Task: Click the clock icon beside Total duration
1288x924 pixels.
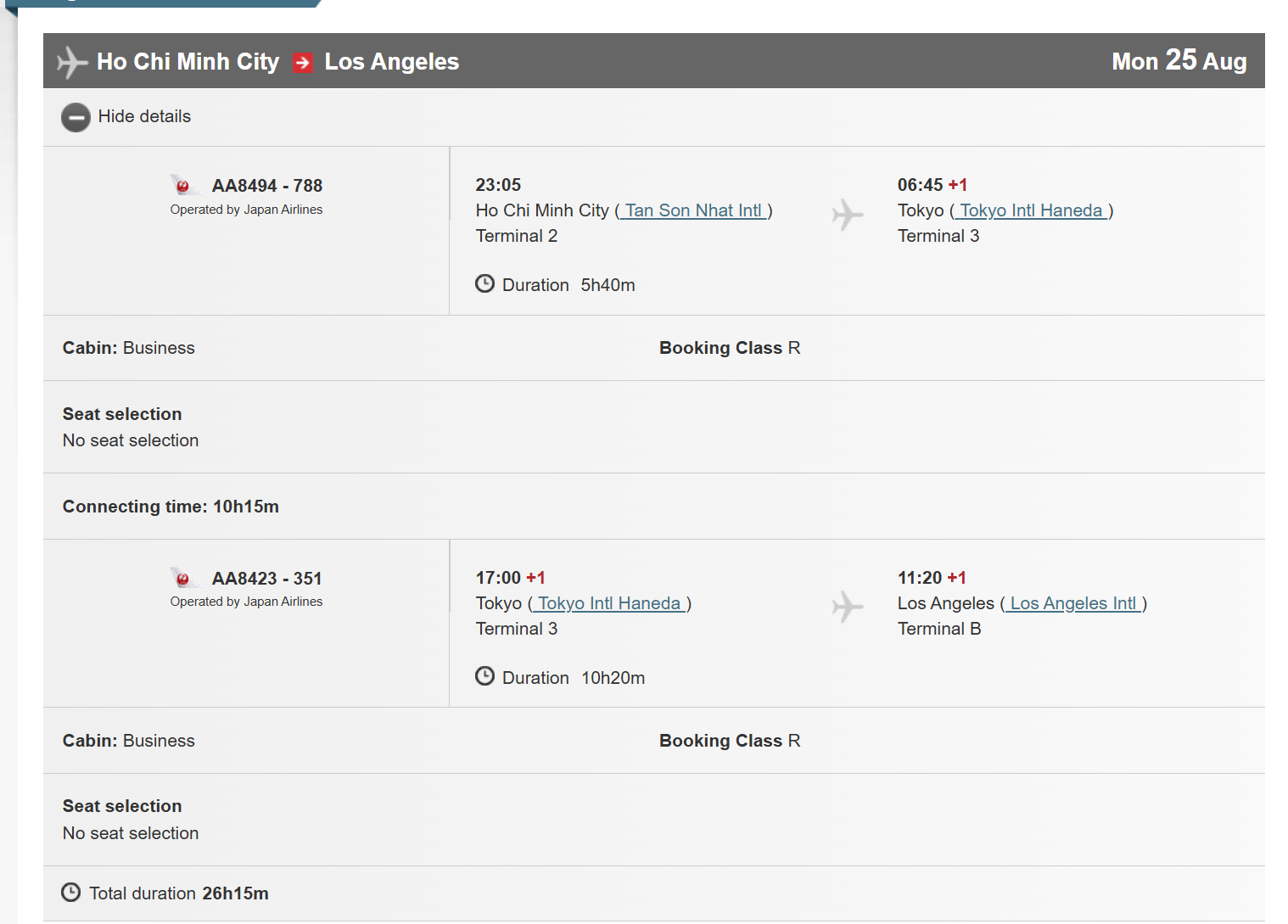Action: [71, 893]
